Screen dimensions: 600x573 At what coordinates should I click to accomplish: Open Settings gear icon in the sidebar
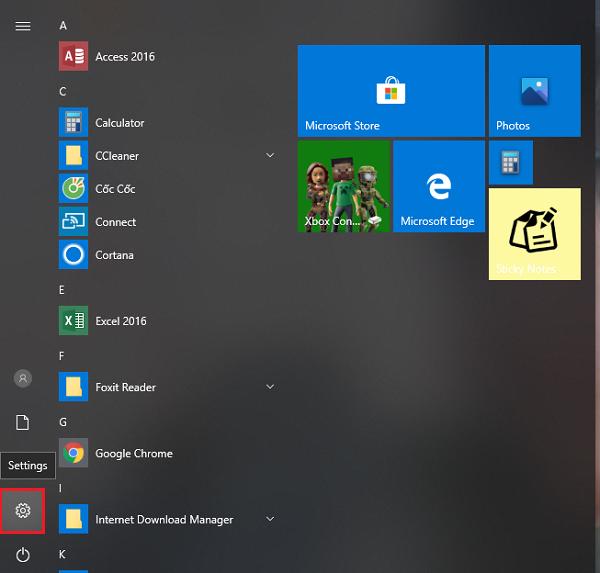click(23, 511)
